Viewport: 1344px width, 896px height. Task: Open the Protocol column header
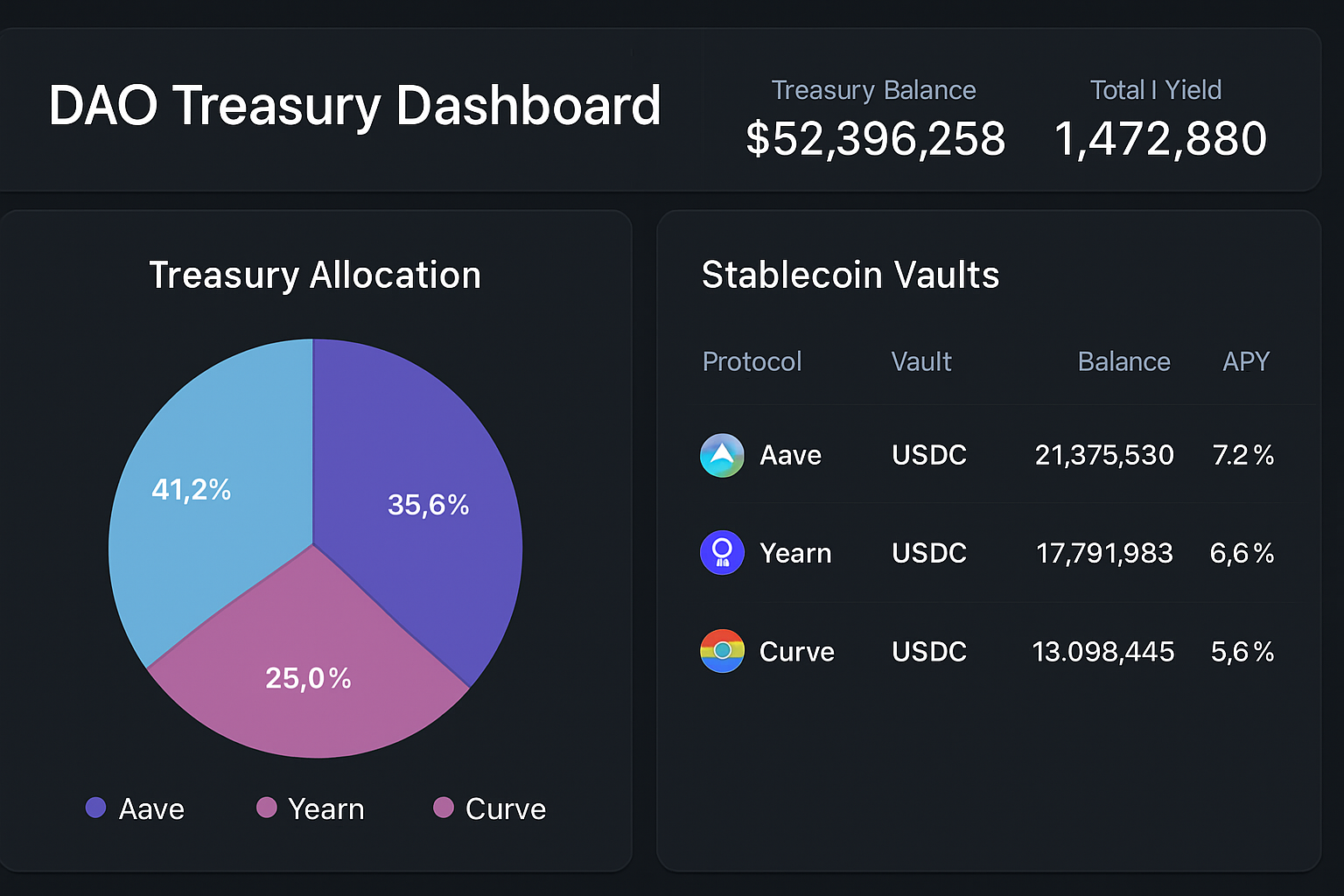(752, 361)
